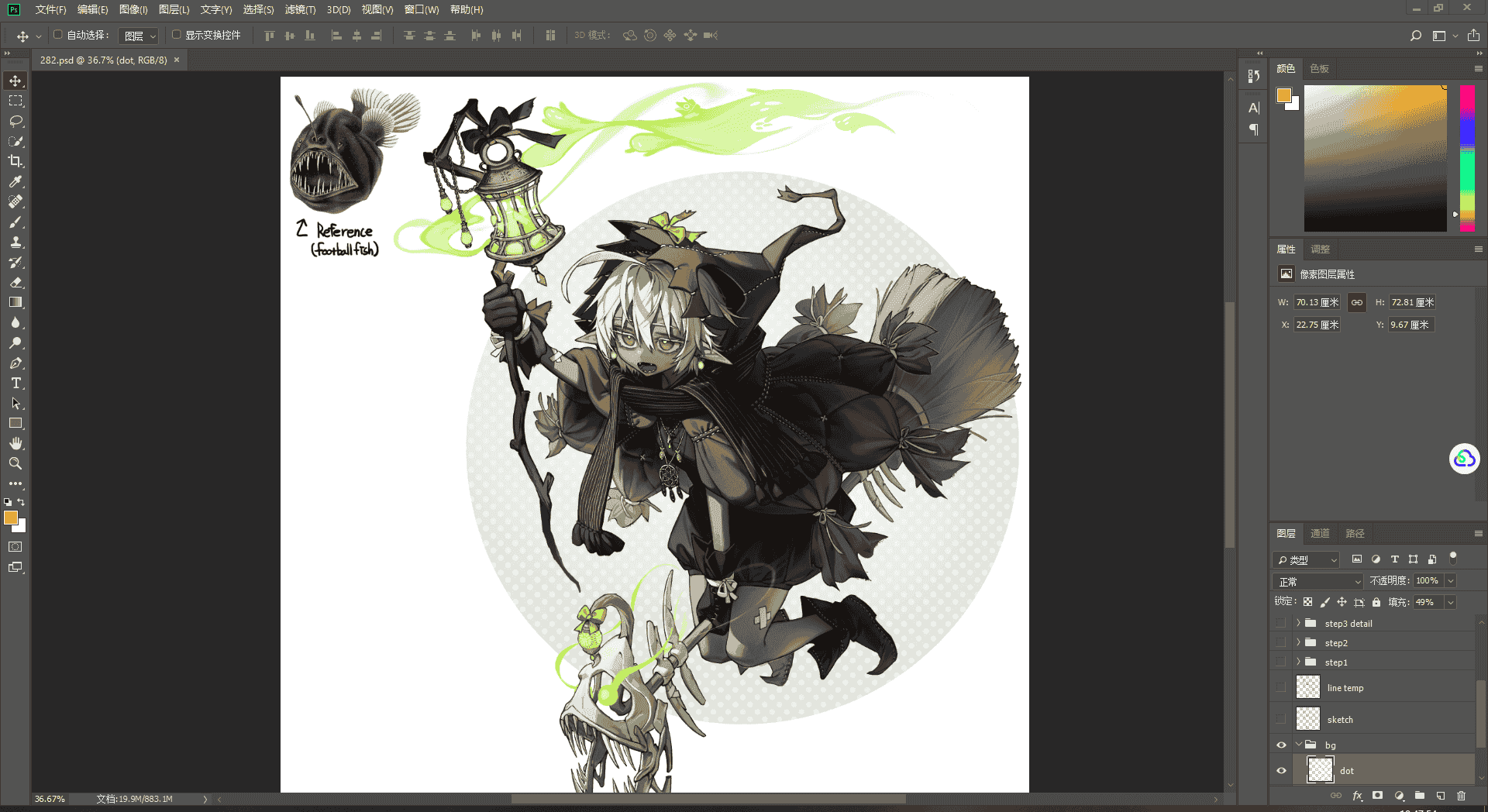Enable the auto-select checkbox (自动选择)
1488x812 pixels.
57,35
